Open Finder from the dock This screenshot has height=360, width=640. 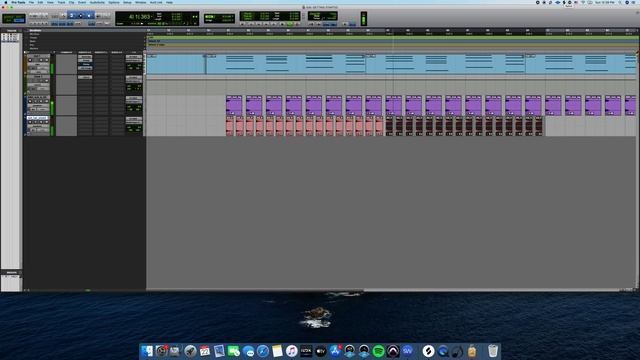tap(147, 351)
